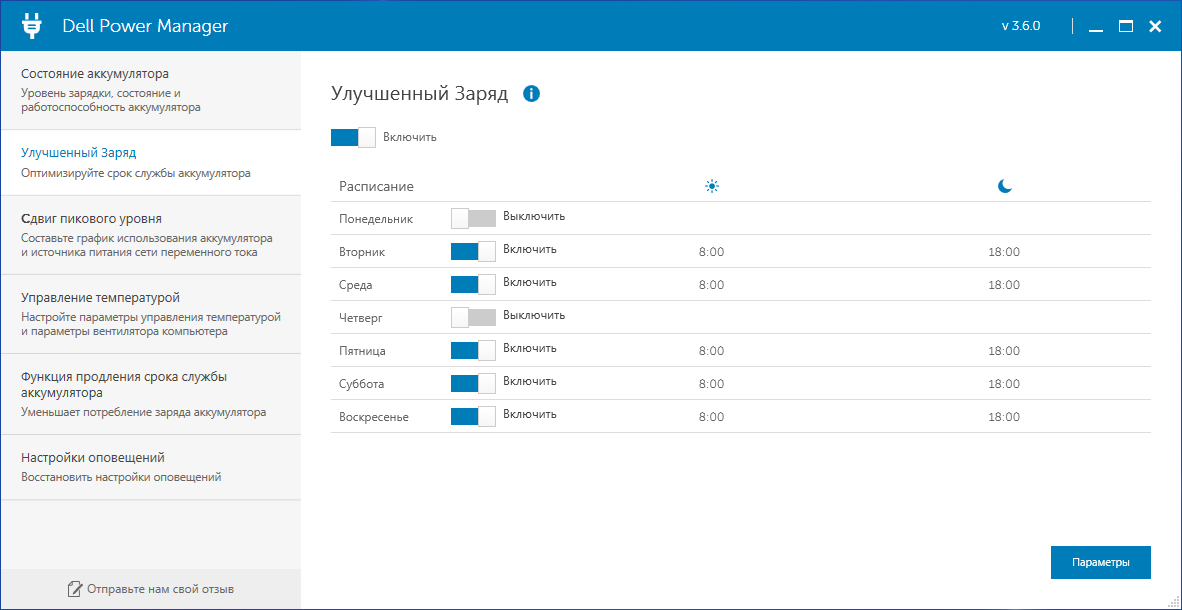Click Воскресенье start time 8:00
This screenshot has height=610, width=1182.
(x=712, y=417)
